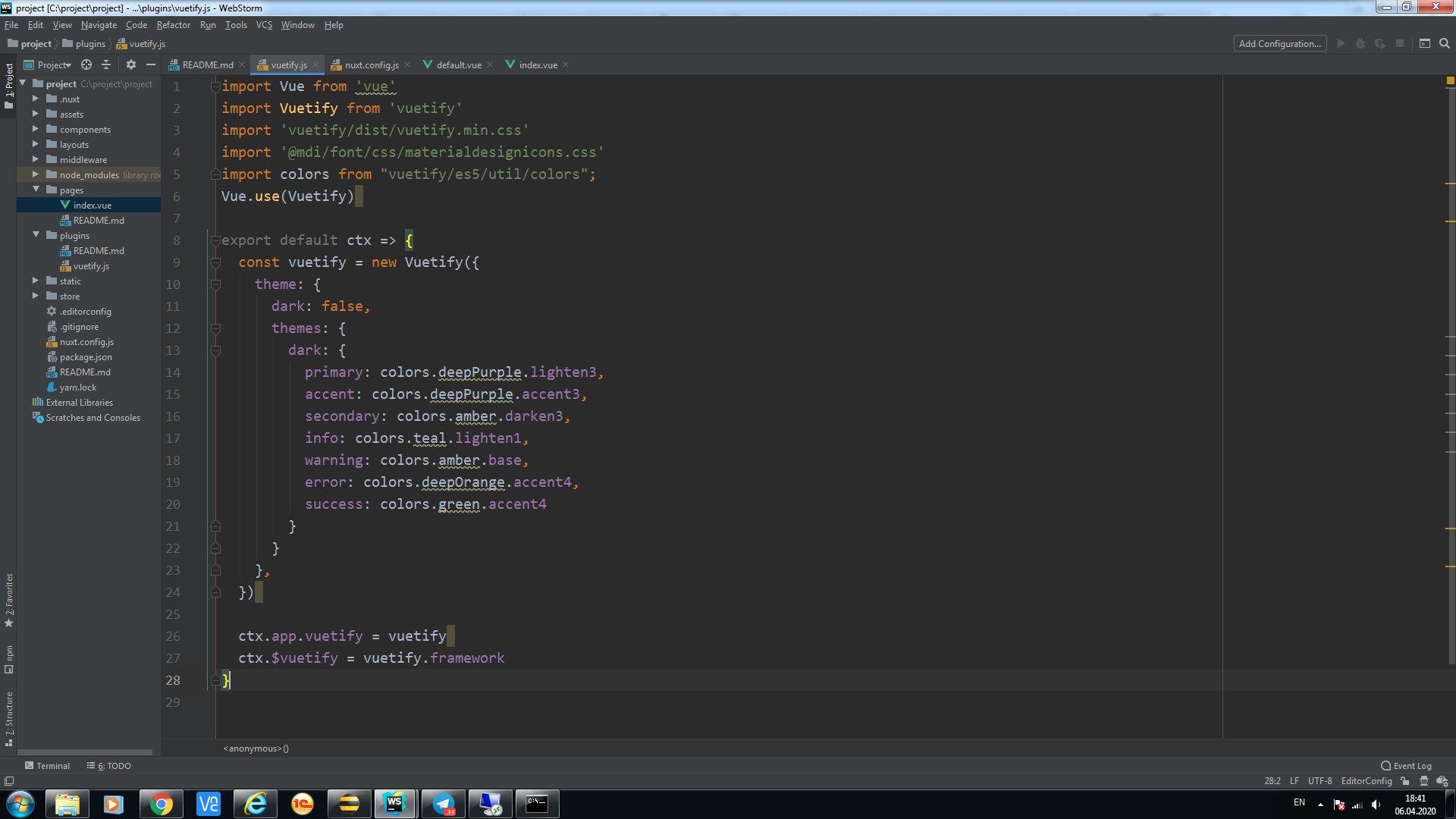Open the Navigate menu

[x=99, y=25]
